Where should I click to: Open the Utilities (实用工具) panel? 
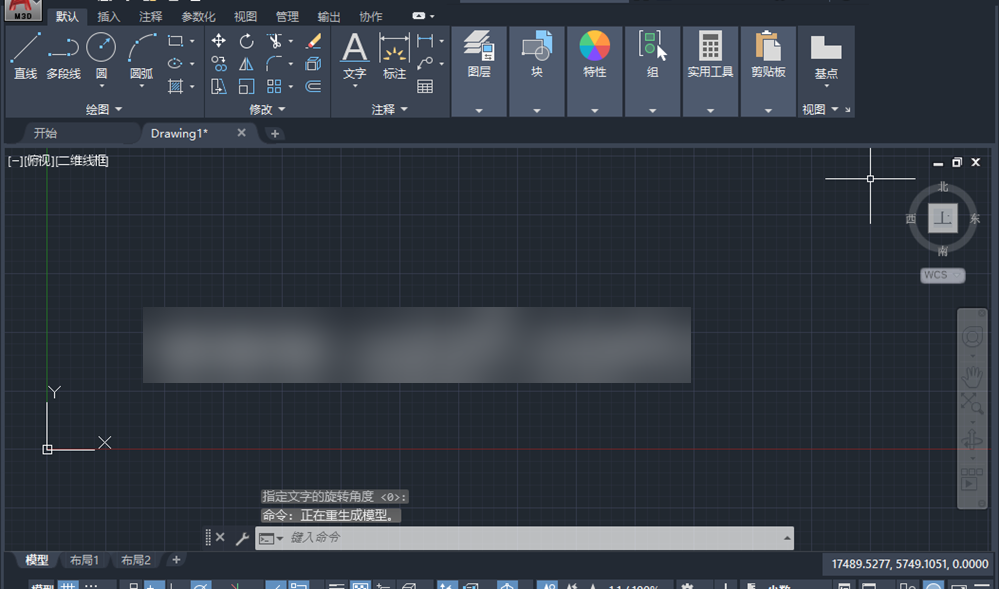coord(710,71)
